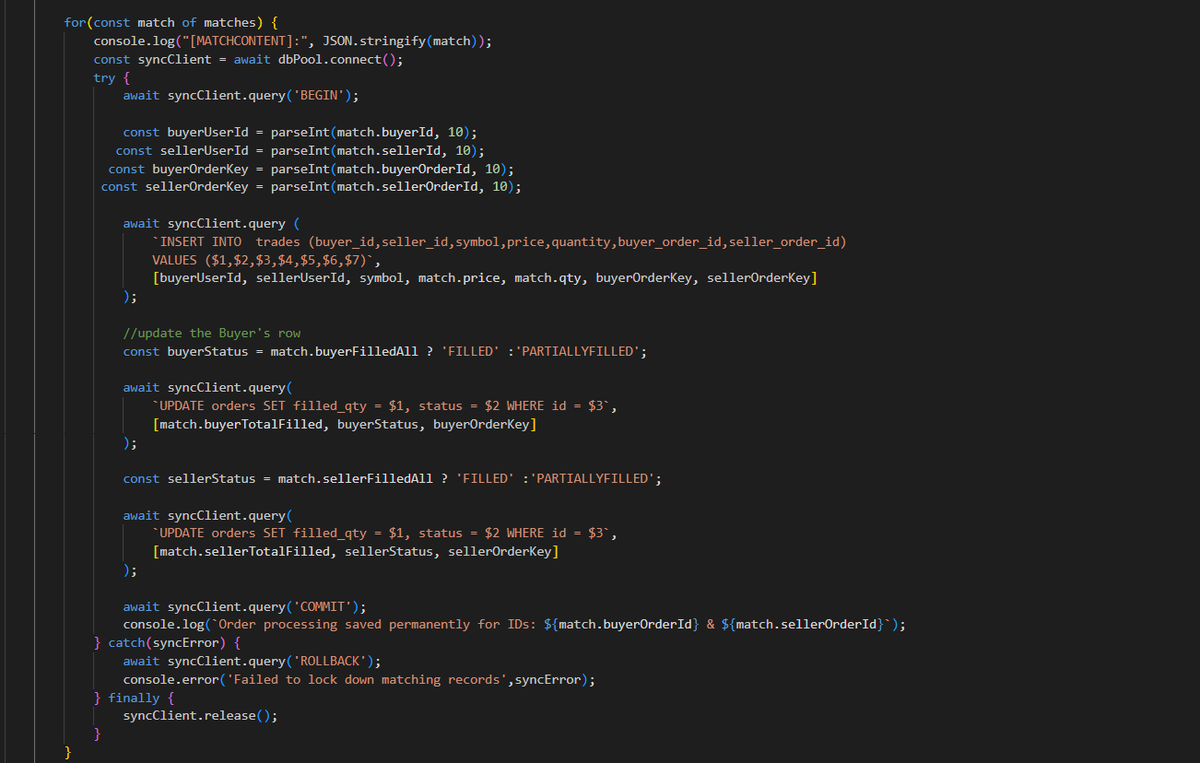
Task: Click the "const buyerOrderKey" declaration
Action: point(311,168)
